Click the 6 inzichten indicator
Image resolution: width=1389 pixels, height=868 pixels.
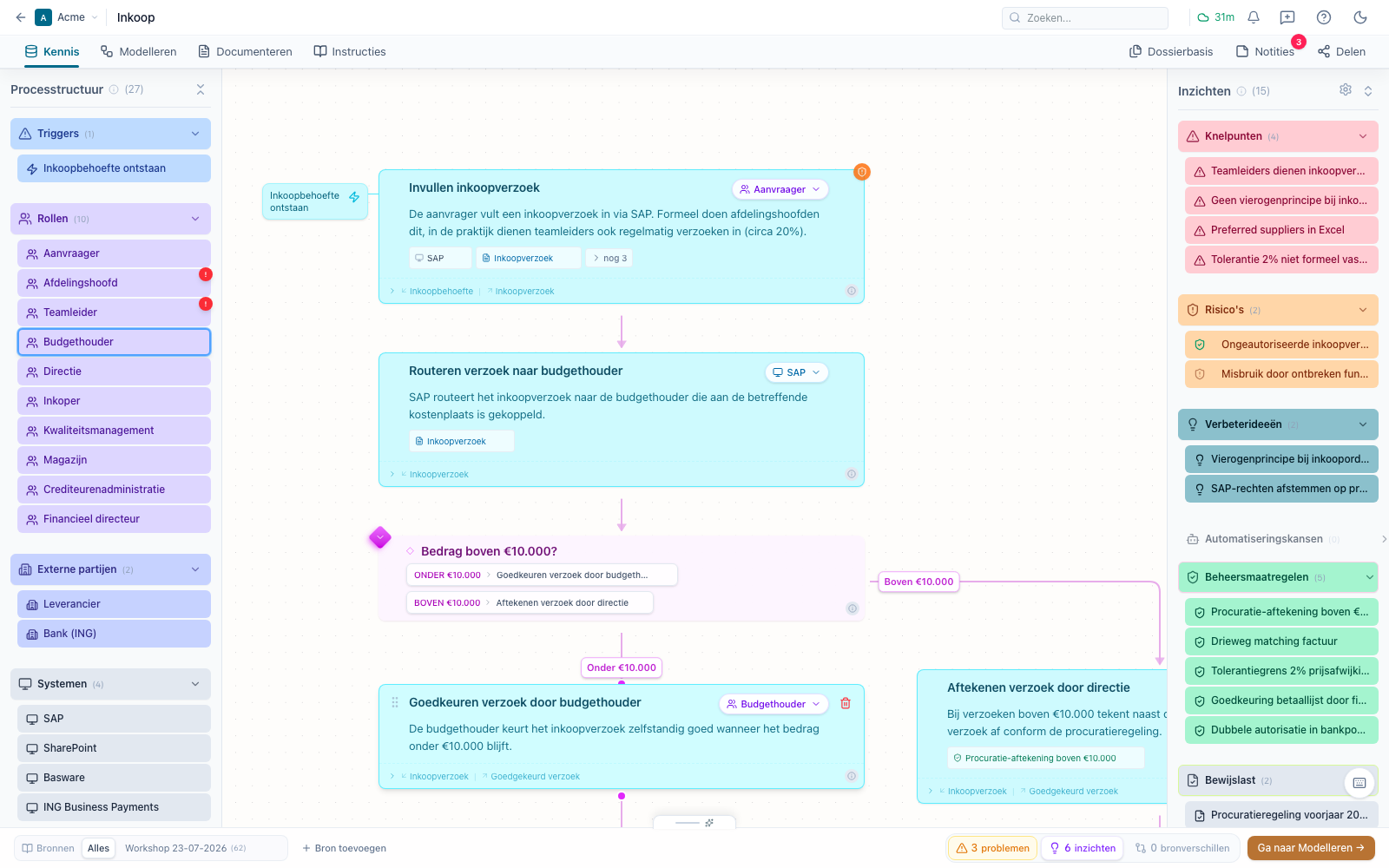pos(1083,848)
